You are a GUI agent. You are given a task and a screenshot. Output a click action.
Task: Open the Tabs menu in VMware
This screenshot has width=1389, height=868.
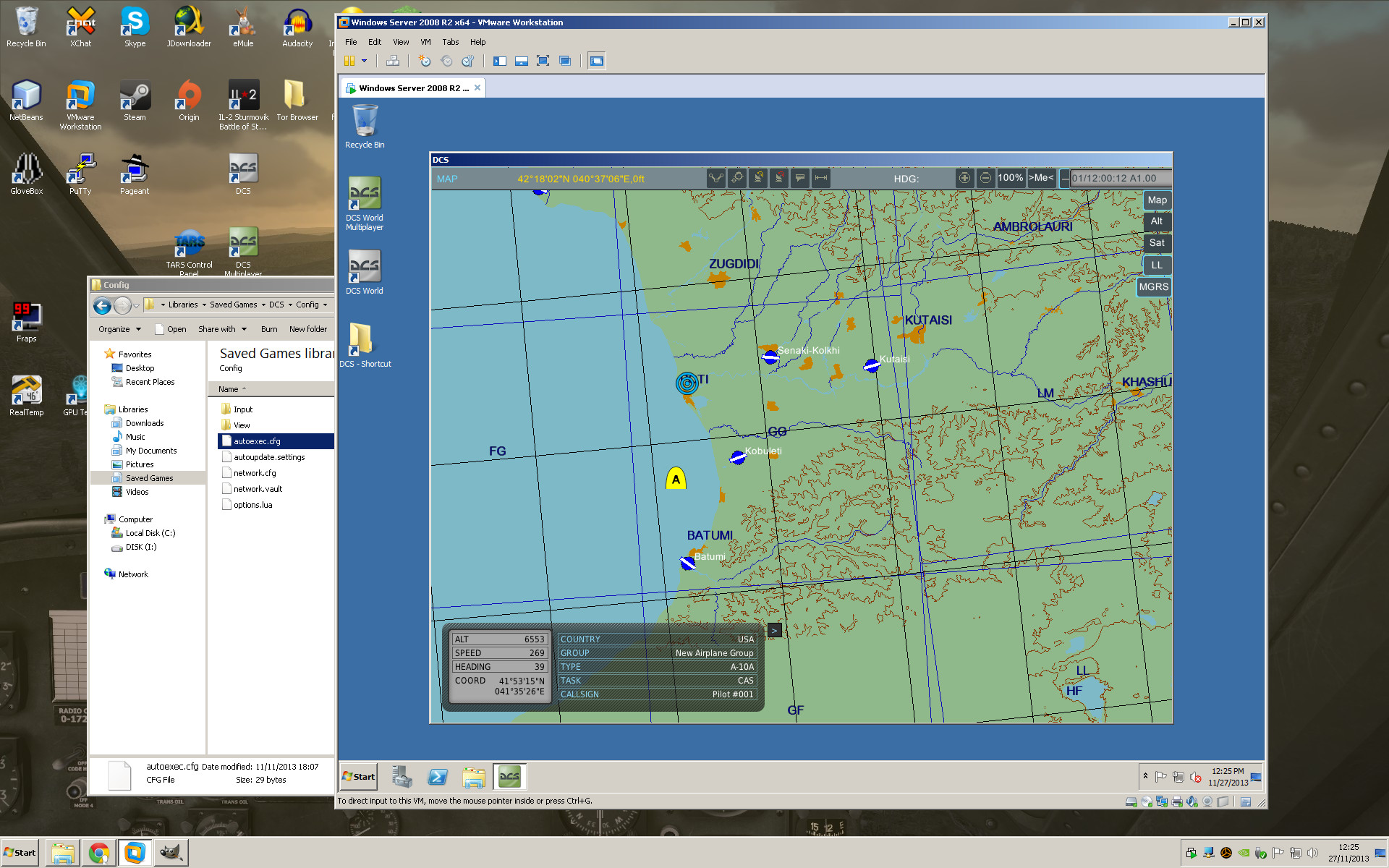451,42
